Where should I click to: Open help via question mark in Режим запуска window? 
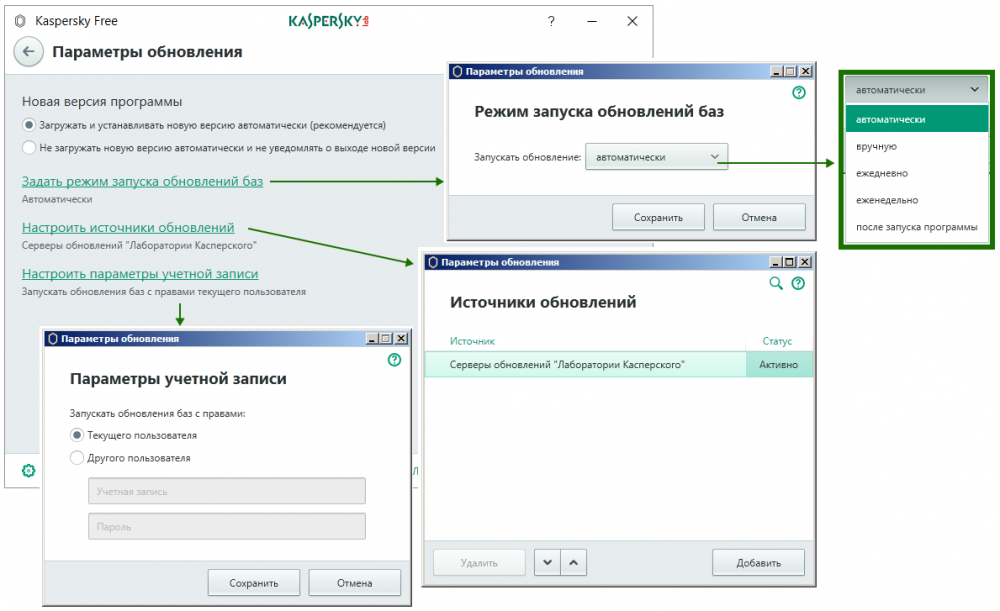coord(797,93)
